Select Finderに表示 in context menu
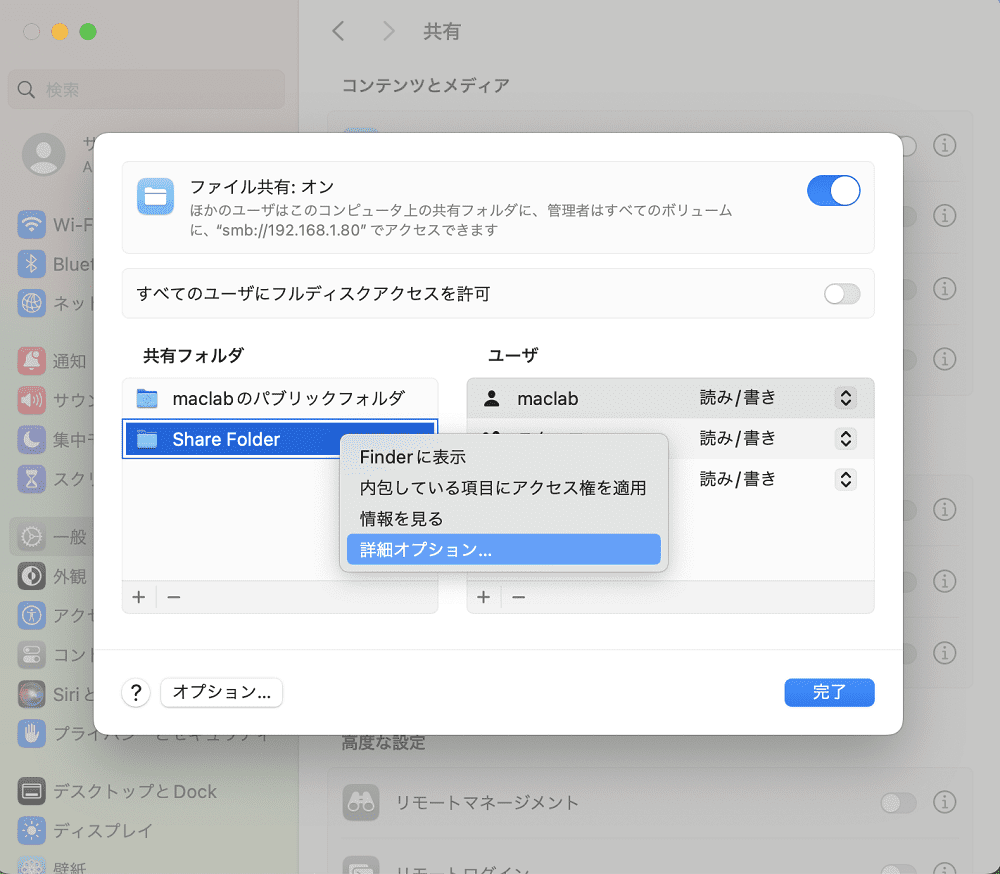The image size is (1000, 874). 503,457
